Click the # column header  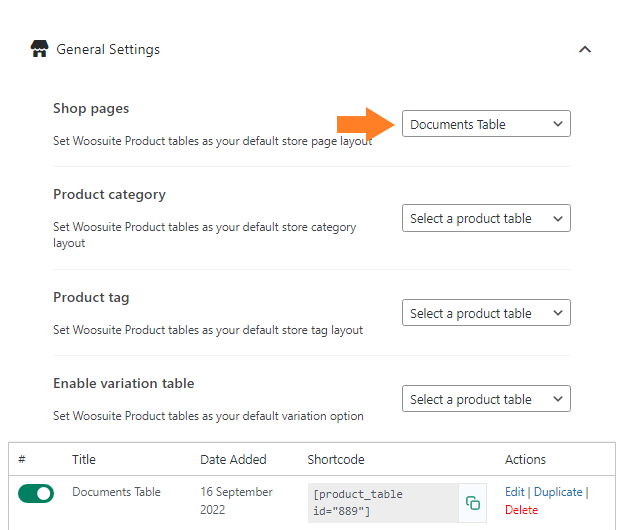click(22, 459)
